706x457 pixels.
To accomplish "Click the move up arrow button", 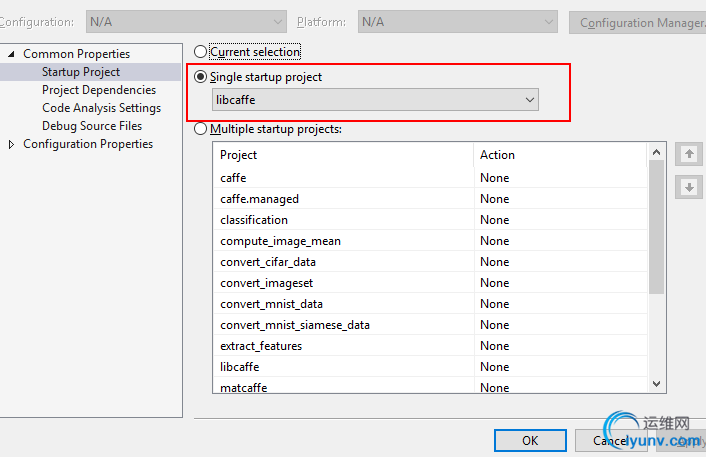I will click(688, 154).
